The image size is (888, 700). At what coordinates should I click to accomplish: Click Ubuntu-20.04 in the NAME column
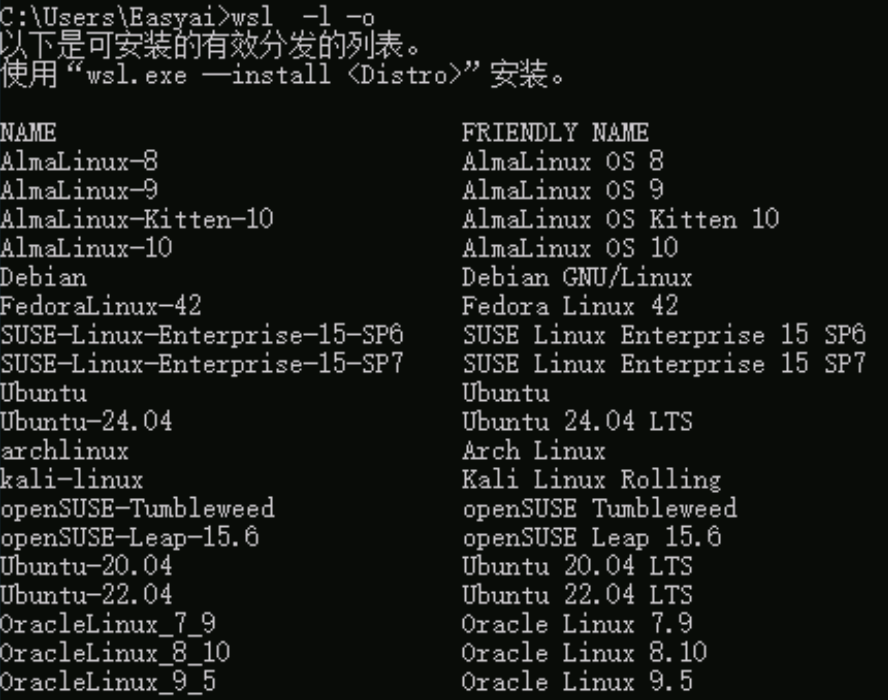[x=86, y=567]
